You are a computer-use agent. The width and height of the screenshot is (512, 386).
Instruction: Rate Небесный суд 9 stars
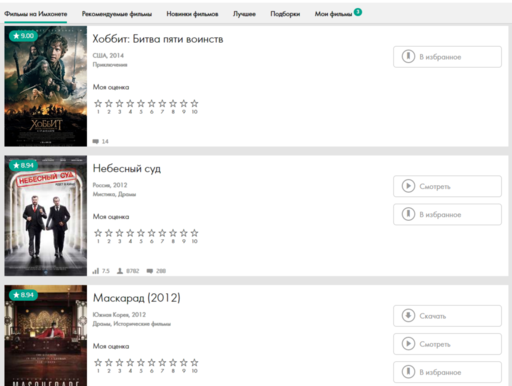pos(184,233)
